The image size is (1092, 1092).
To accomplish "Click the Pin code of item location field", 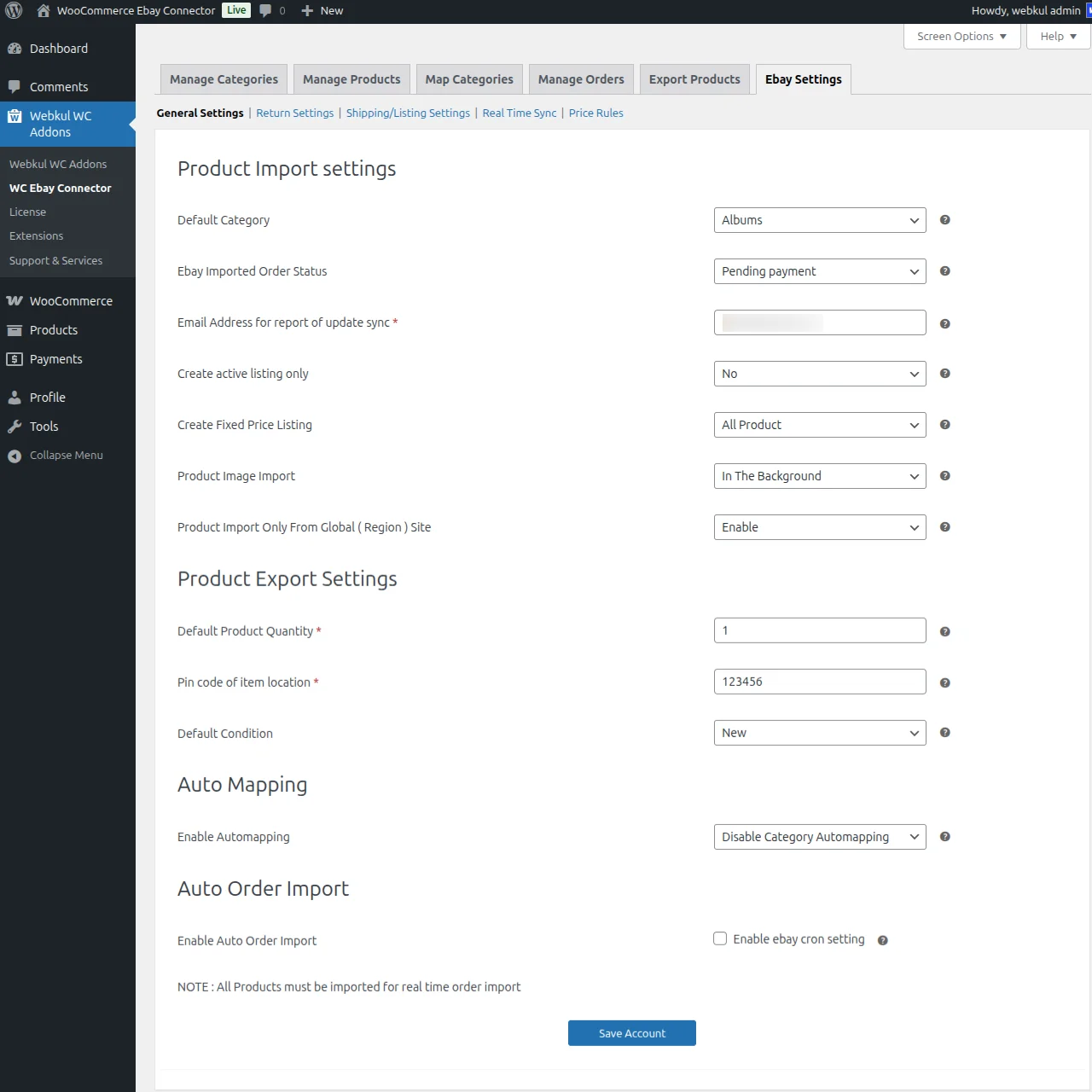I will click(820, 682).
